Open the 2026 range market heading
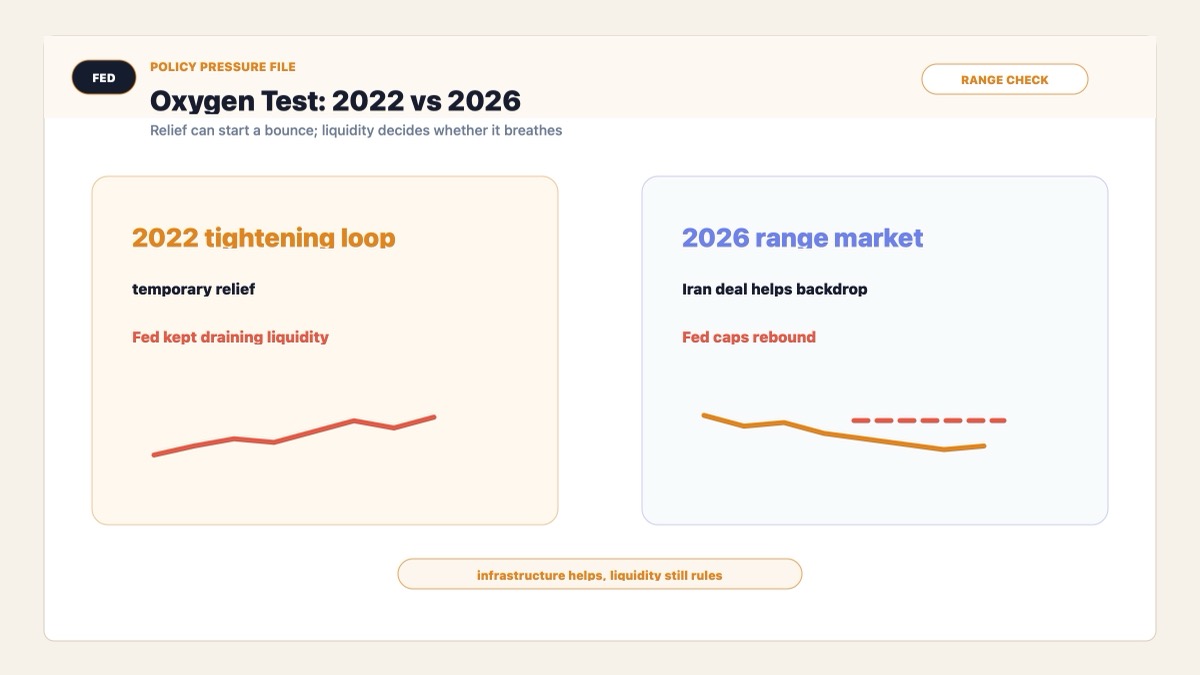Screen dimensions: 1200x675 click(x=802, y=237)
